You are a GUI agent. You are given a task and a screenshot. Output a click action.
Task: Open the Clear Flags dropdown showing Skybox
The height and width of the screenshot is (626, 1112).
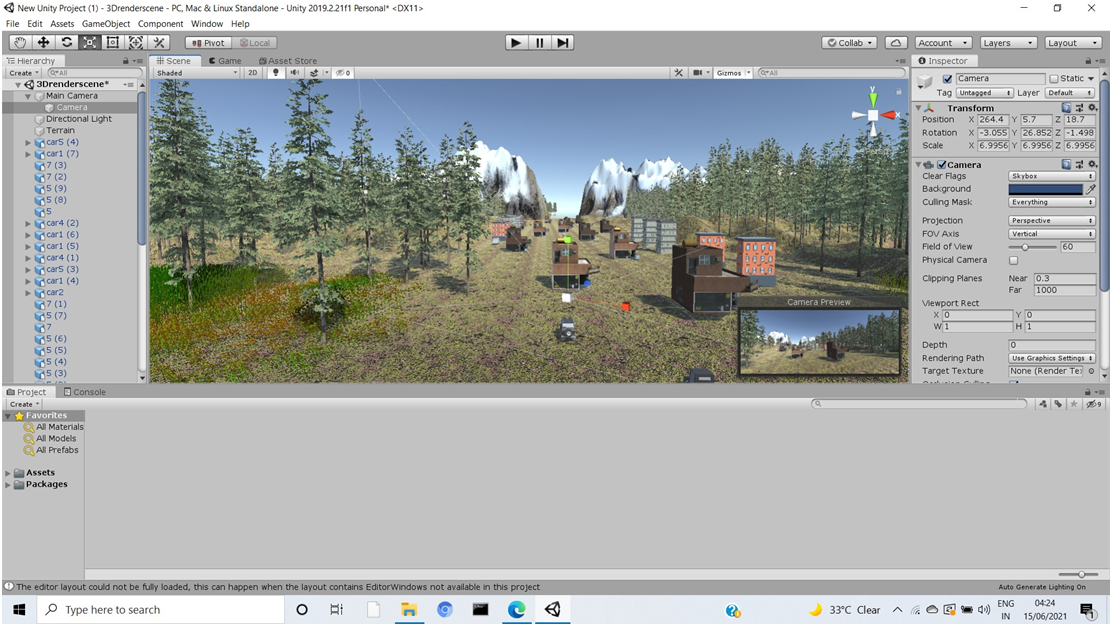(1051, 175)
